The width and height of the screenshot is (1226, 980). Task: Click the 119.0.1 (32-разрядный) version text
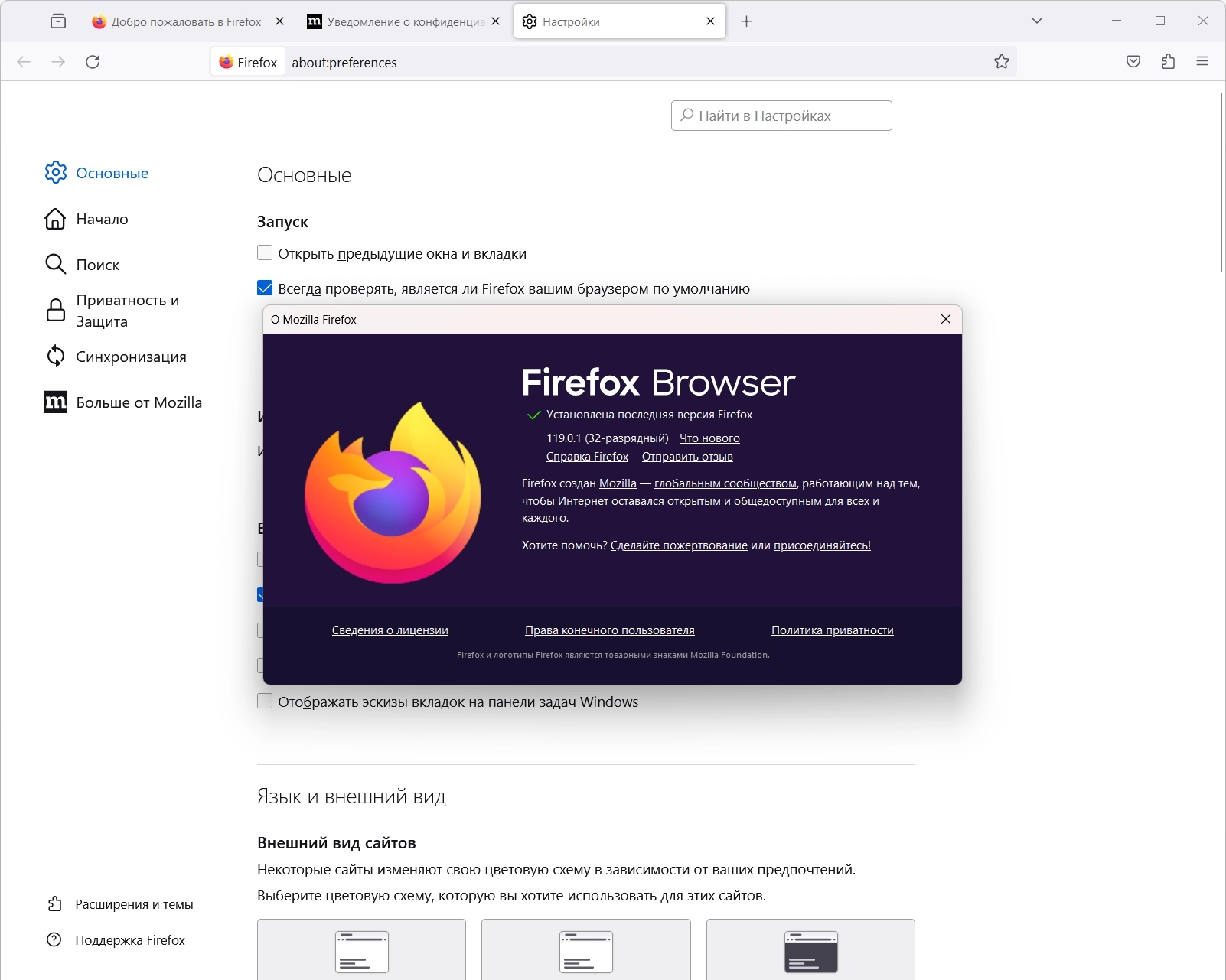click(608, 438)
